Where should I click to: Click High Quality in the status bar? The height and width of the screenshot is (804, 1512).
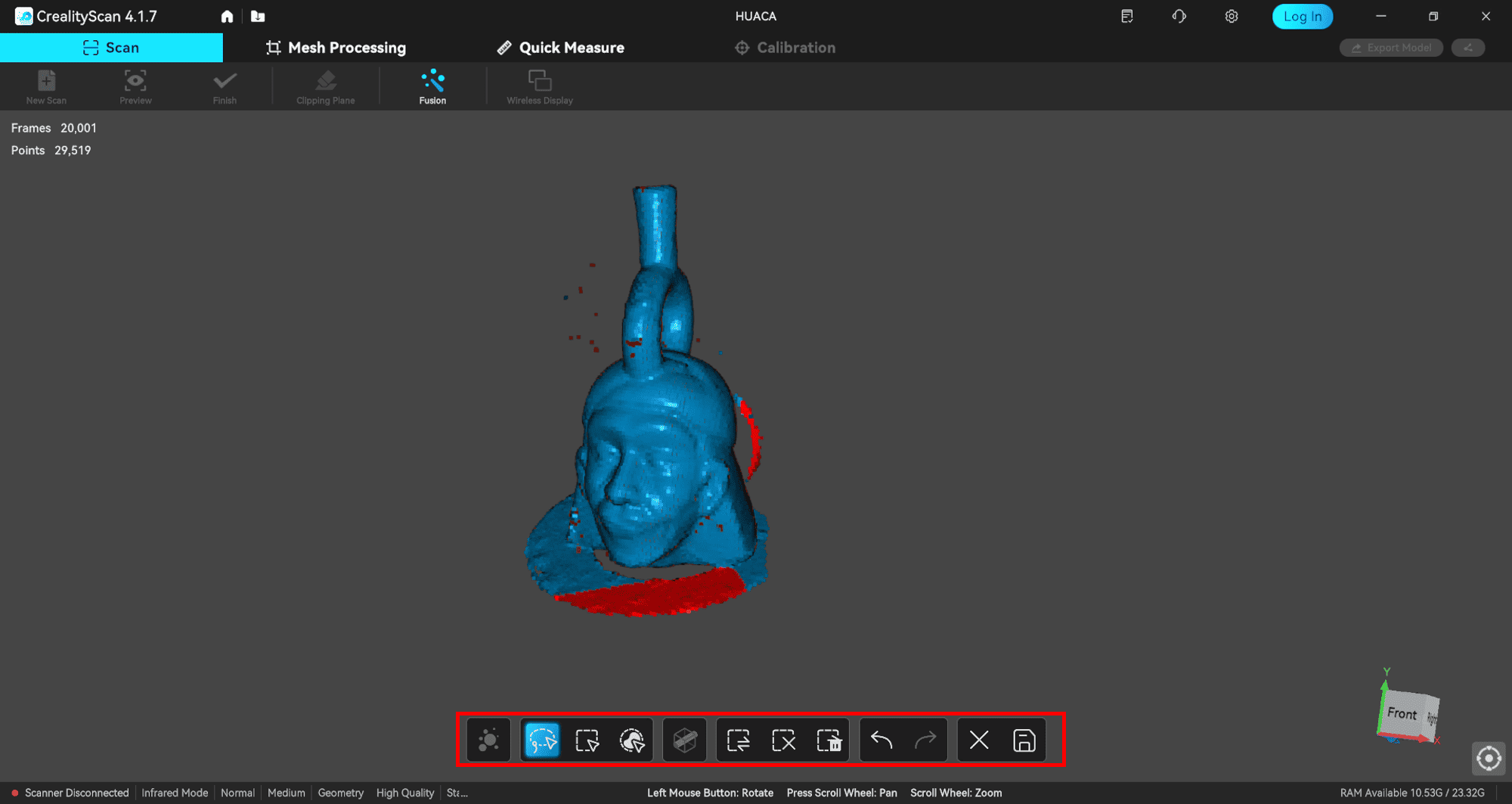(x=405, y=793)
